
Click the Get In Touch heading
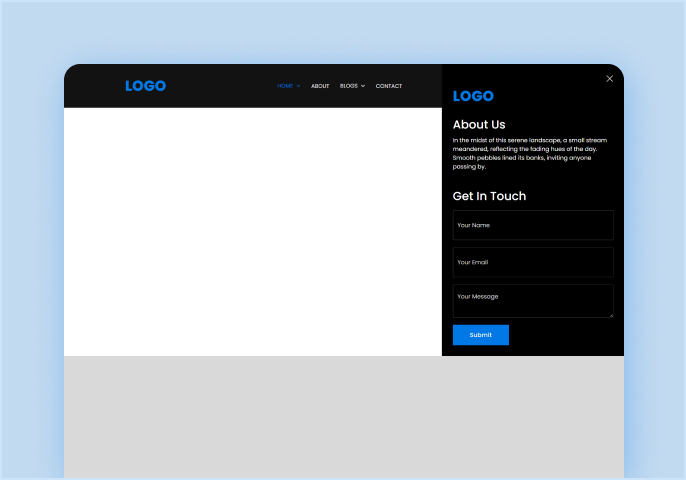(489, 196)
